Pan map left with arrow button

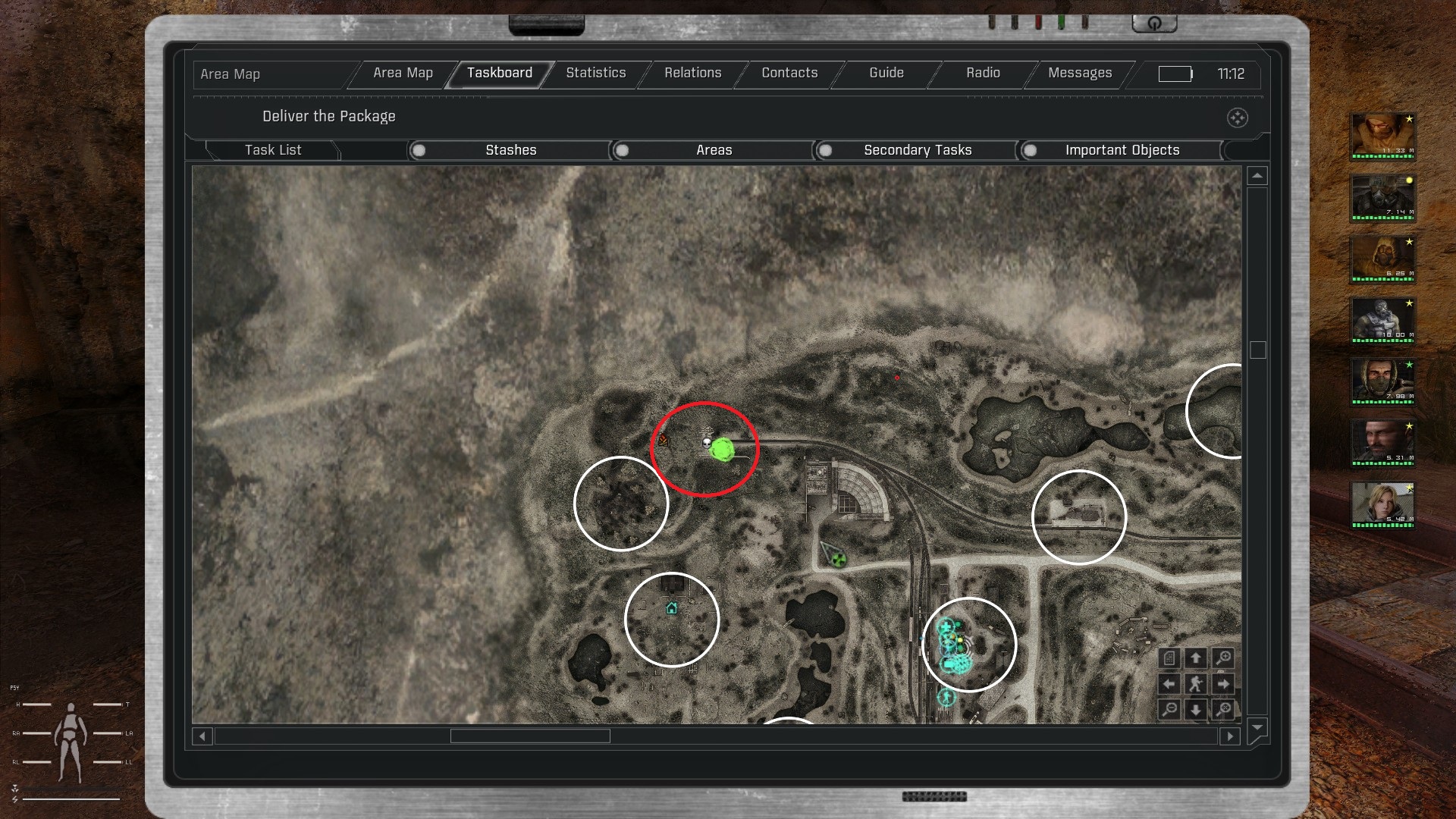pyautogui.click(x=1169, y=683)
